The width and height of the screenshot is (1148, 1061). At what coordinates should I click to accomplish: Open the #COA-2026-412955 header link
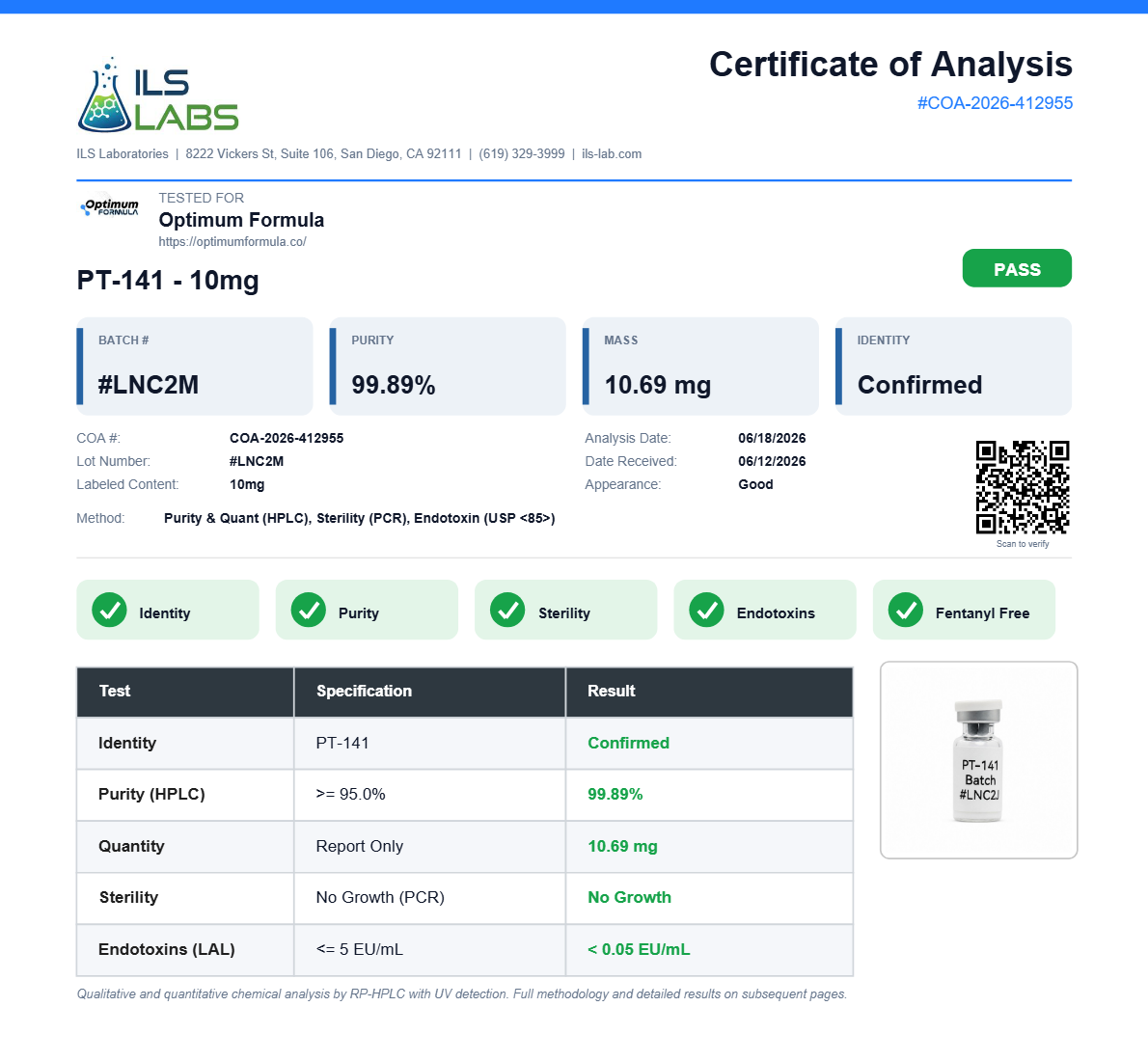pyautogui.click(x=995, y=103)
